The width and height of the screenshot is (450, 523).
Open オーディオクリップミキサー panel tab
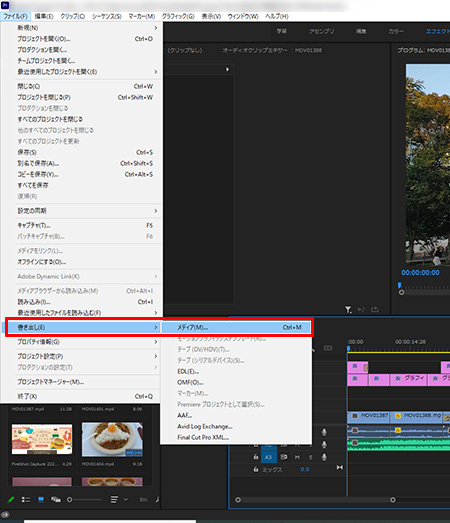click(x=272, y=50)
